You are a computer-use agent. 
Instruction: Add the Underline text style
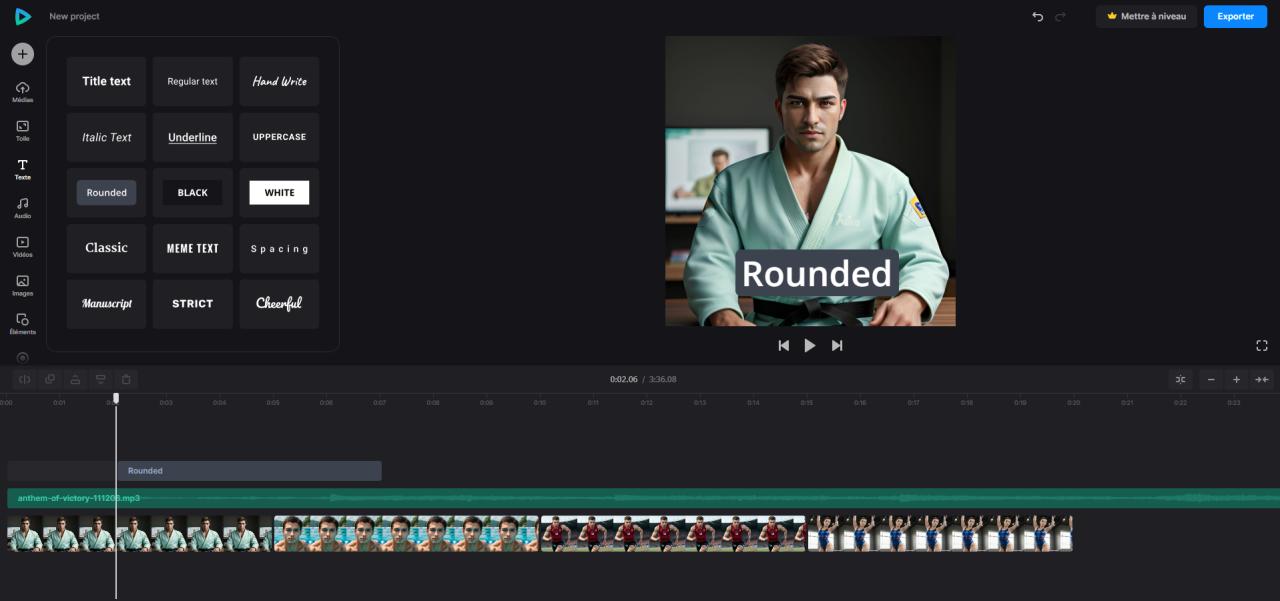pyautogui.click(x=192, y=137)
